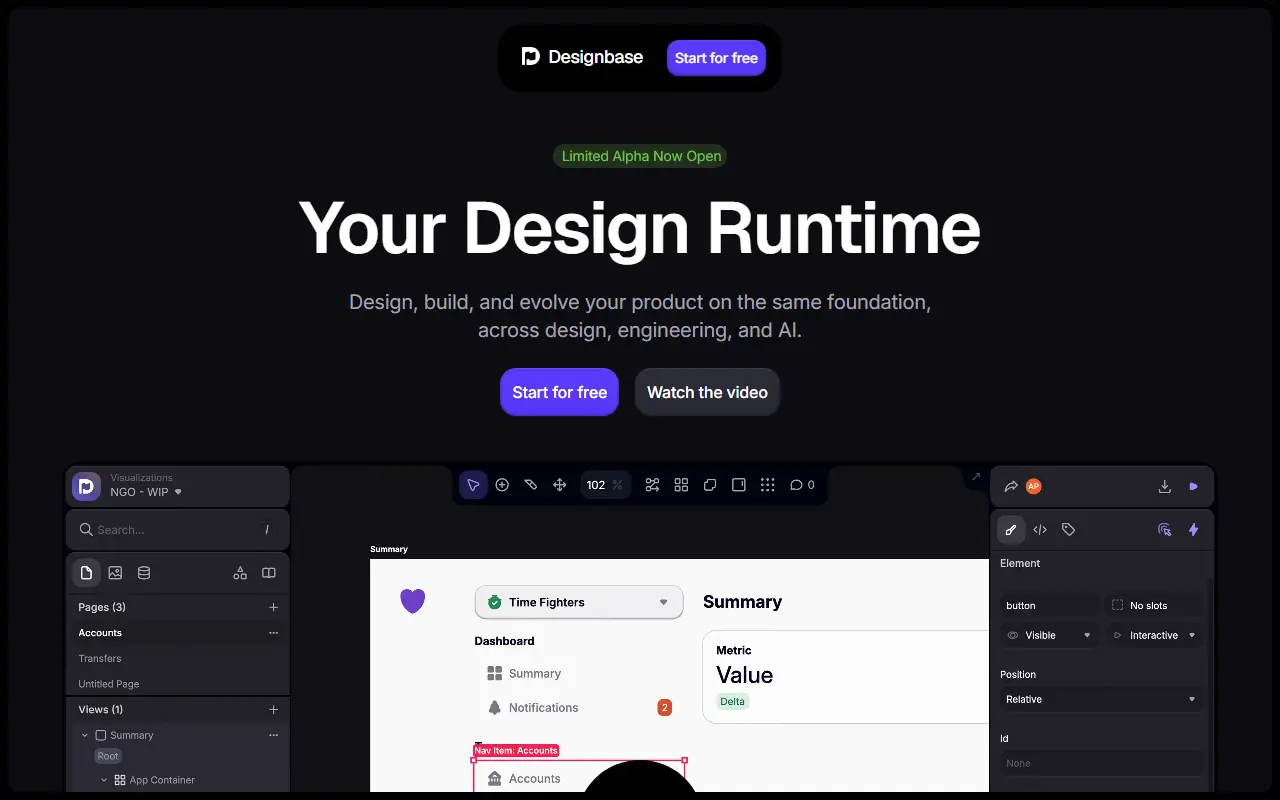Click the Limited Alpha Now Open badge
The image size is (1280, 800).
tap(641, 156)
